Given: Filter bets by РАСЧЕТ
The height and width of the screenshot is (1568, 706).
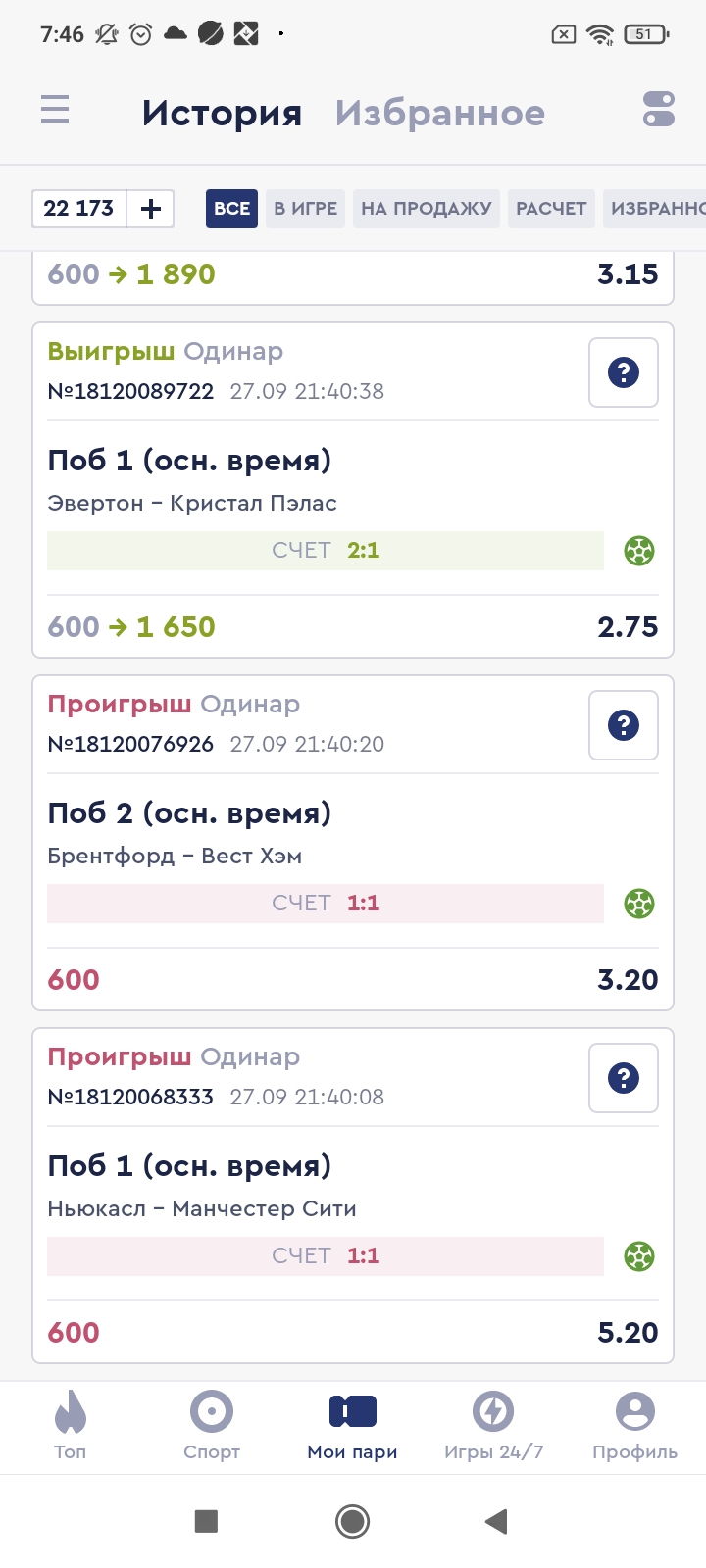Looking at the screenshot, I should [551, 209].
